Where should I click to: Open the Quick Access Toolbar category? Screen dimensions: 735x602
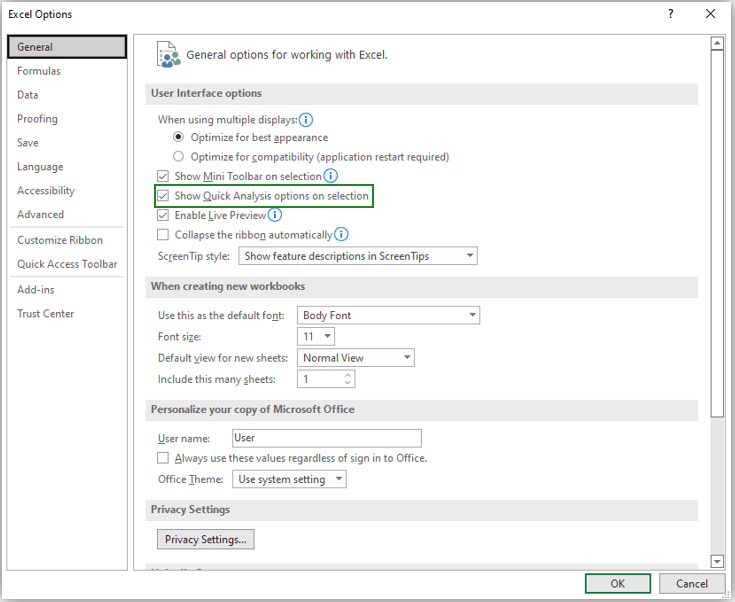tap(67, 264)
